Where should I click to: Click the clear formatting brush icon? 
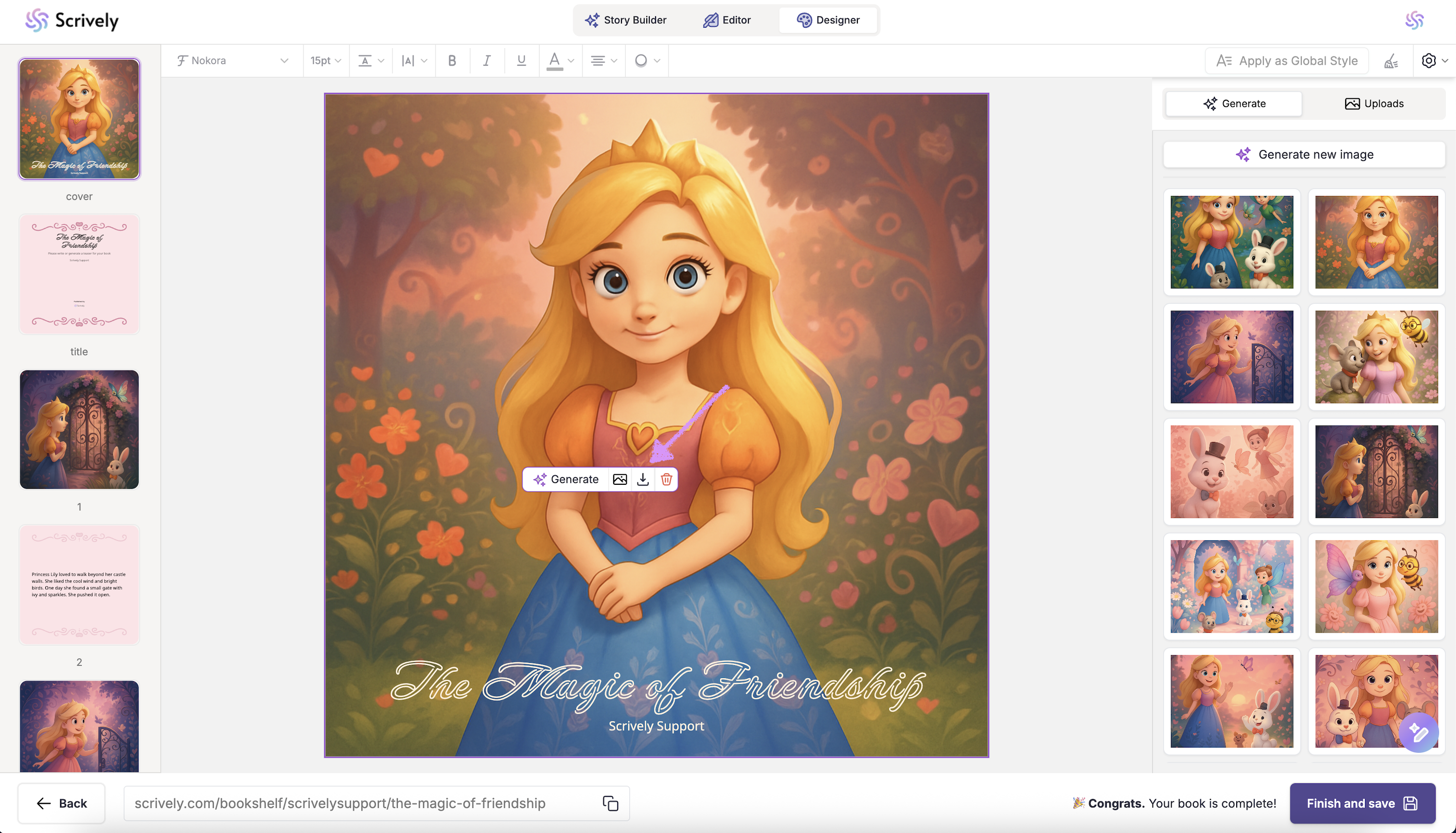tap(1391, 61)
